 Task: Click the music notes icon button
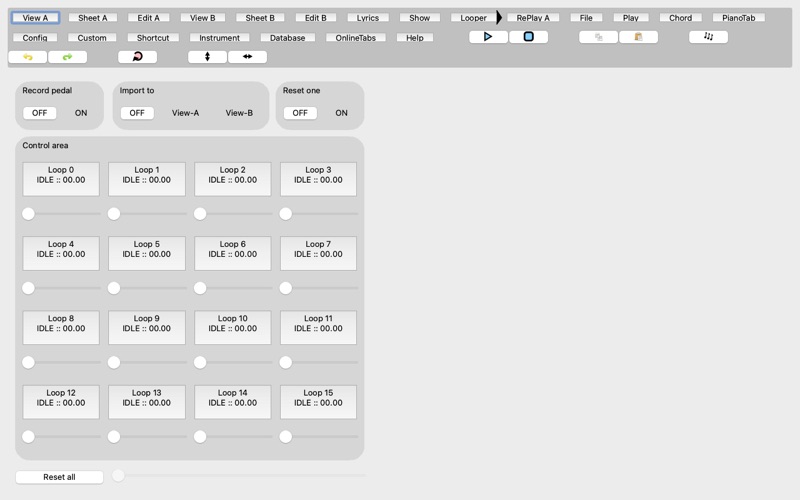(x=708, y=37)
